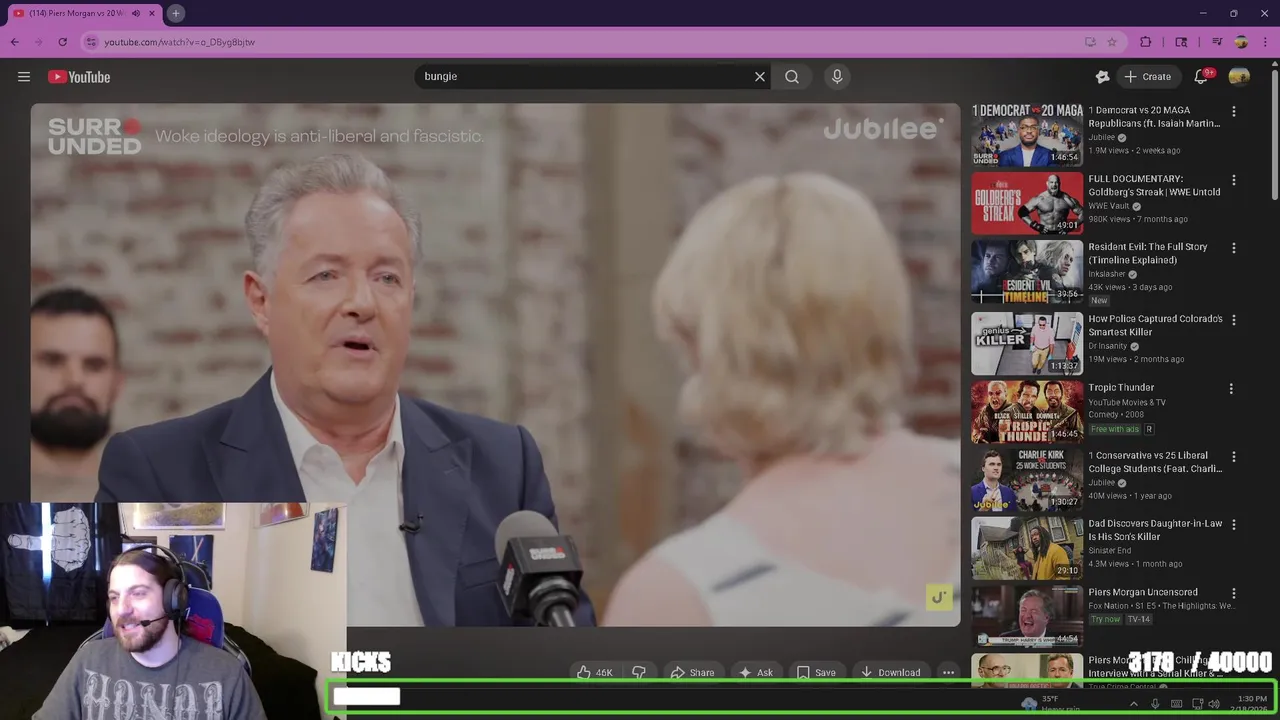Open WWE Vault channel name
This screenshot has width=1280, height=720.
click(x=1109, y=206)
